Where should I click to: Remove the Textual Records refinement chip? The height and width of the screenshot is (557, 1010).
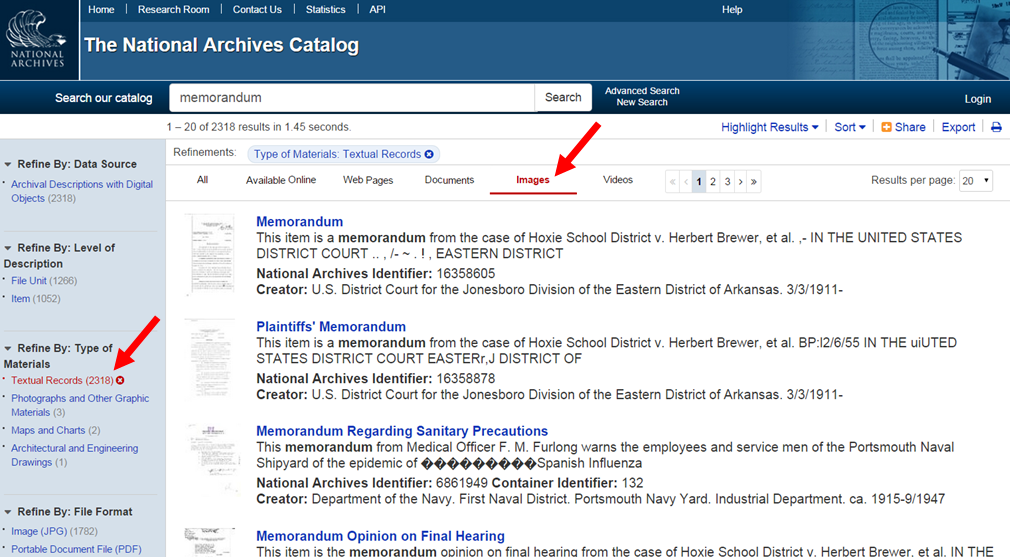pos(429,155)
